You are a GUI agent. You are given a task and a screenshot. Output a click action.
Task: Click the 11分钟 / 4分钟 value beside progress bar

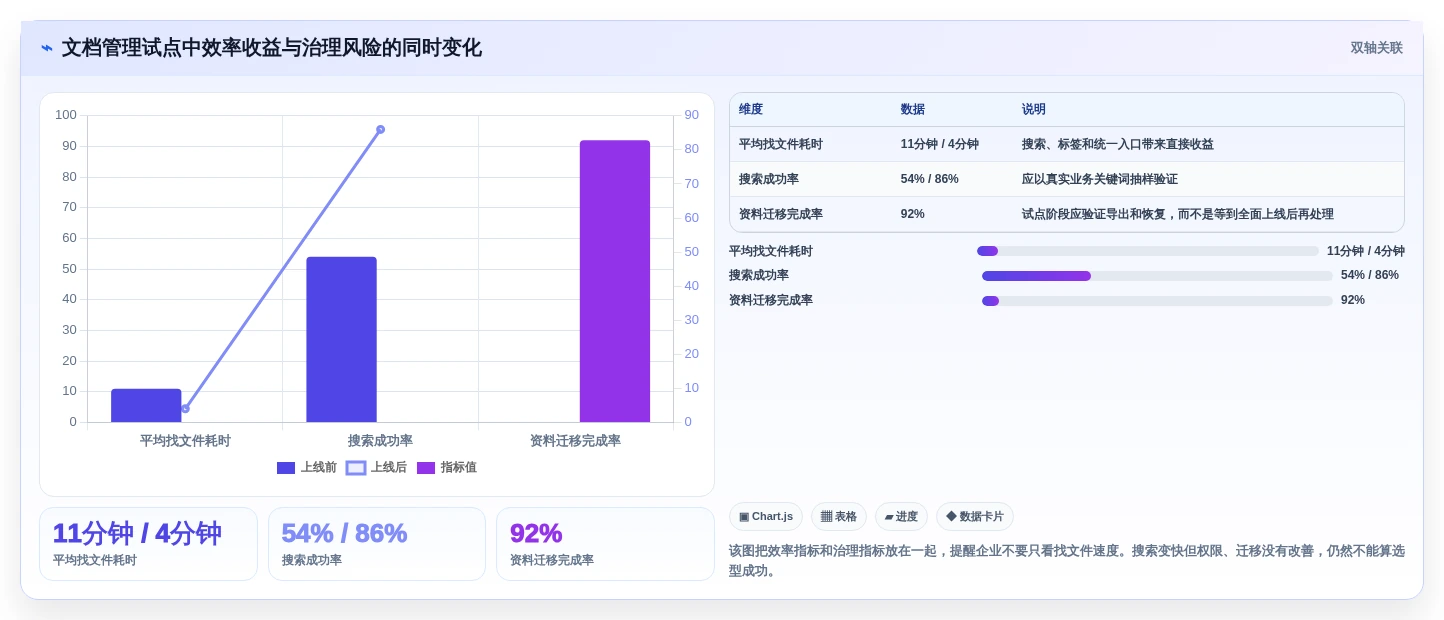click(1366, 251)
